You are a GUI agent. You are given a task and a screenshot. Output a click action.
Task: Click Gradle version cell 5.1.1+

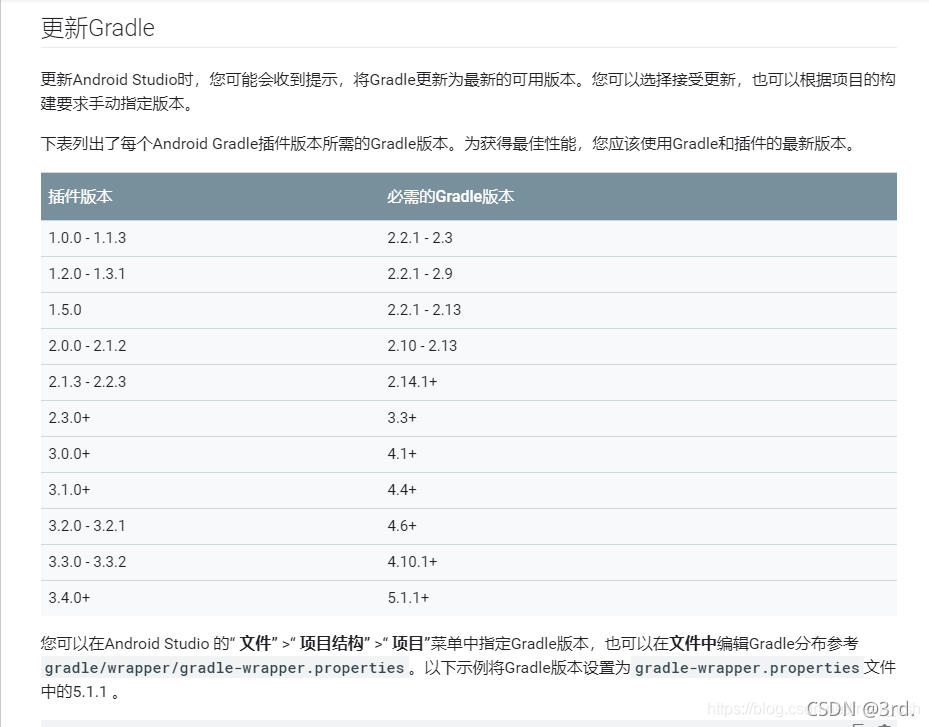(408, 598)
